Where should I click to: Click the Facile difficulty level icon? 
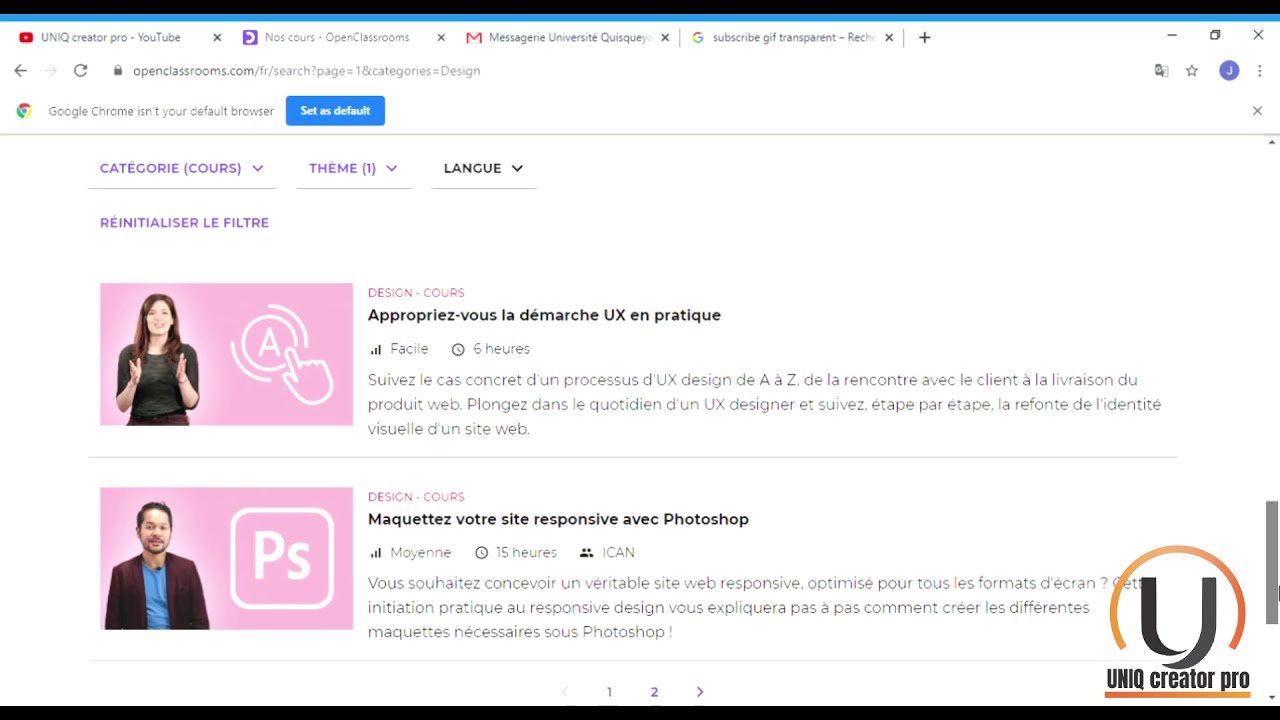tap(376, 349)
